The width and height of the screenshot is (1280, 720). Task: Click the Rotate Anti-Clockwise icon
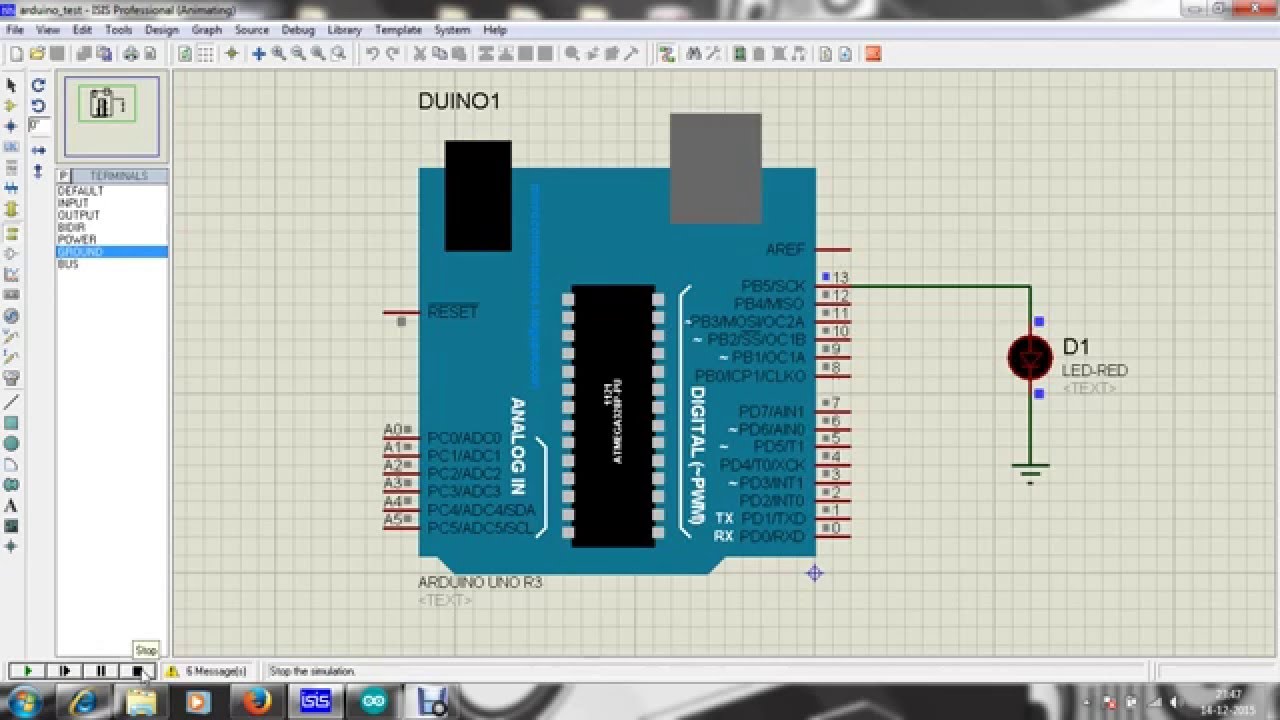38,106
